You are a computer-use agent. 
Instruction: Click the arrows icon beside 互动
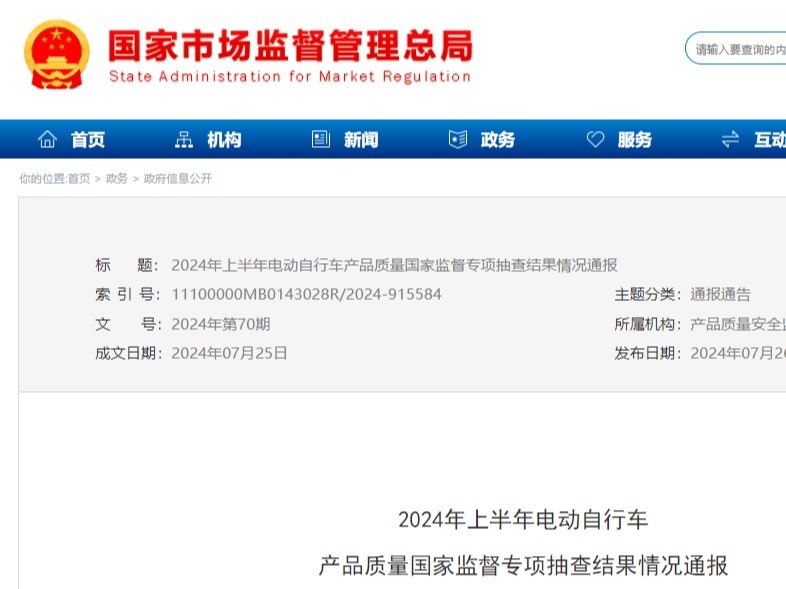(x=731, y=140)
